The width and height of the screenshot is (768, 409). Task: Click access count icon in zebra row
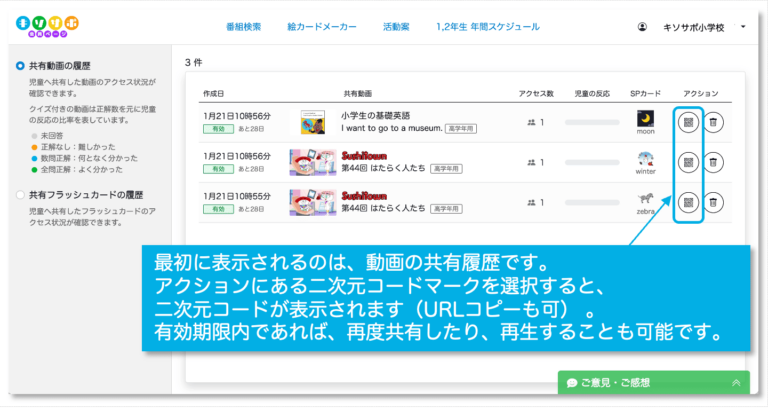tap(531, 202)
